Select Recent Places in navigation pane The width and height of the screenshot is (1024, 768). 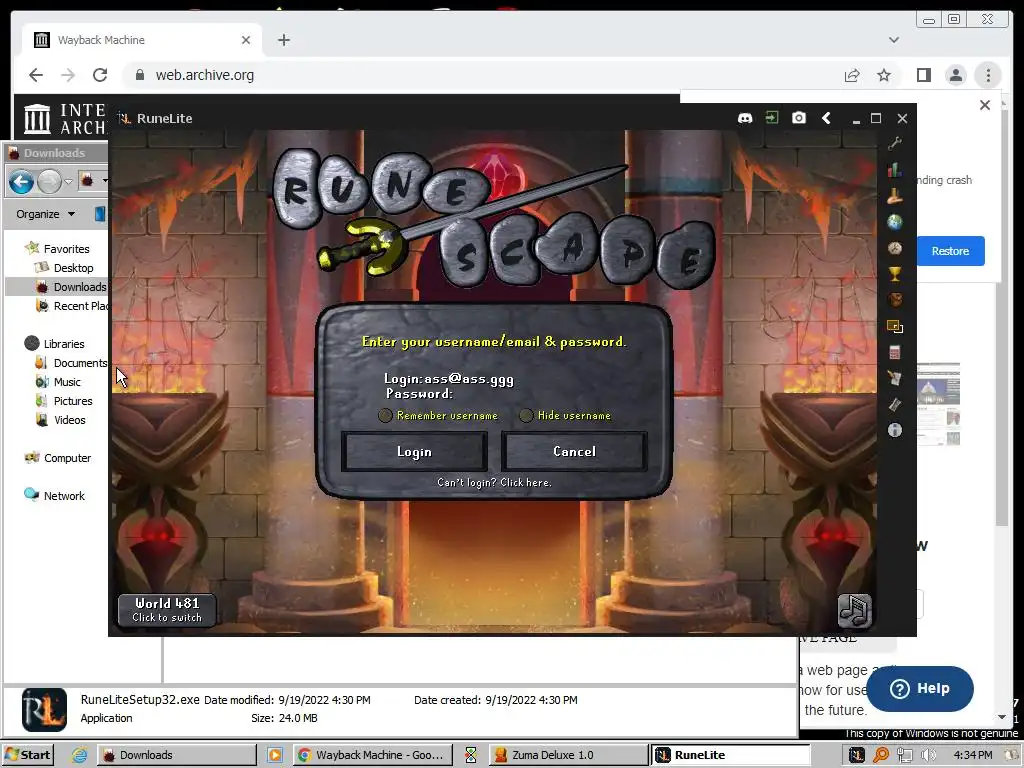tap(81, 306)
